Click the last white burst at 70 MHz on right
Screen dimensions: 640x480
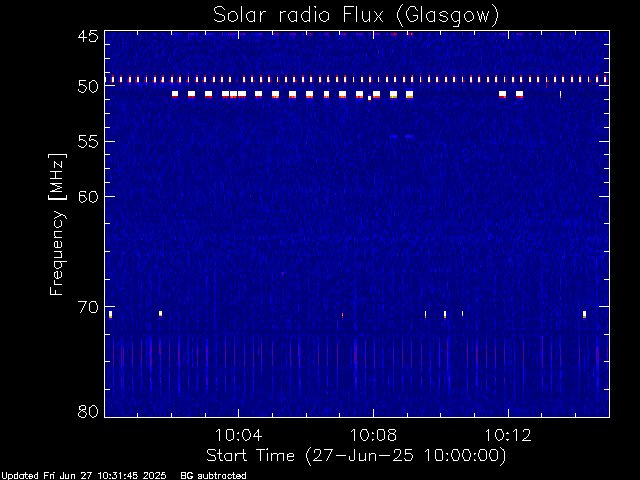(x=584, y=314)
